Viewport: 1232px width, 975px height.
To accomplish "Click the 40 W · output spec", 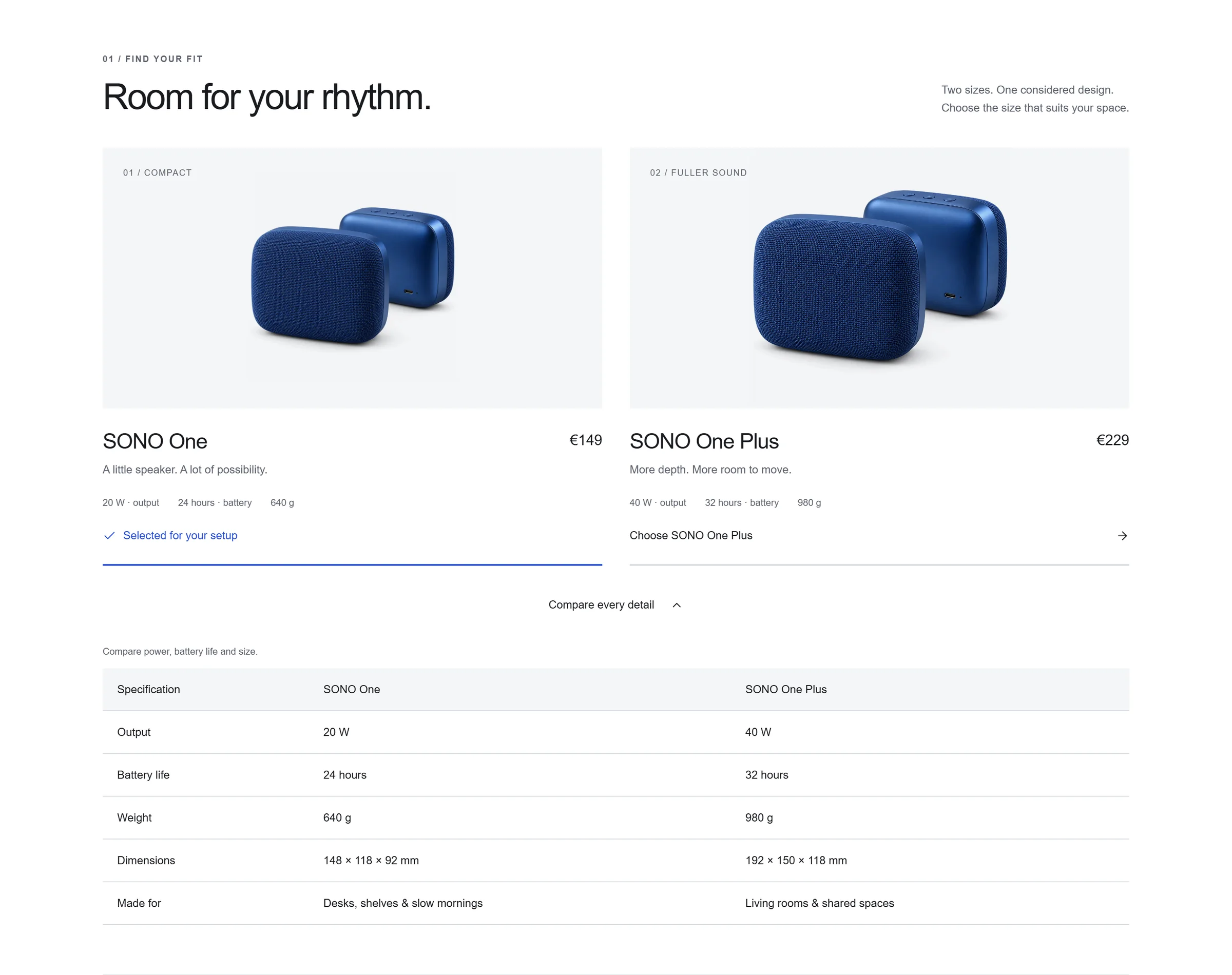I will click(x=658, y=502).
